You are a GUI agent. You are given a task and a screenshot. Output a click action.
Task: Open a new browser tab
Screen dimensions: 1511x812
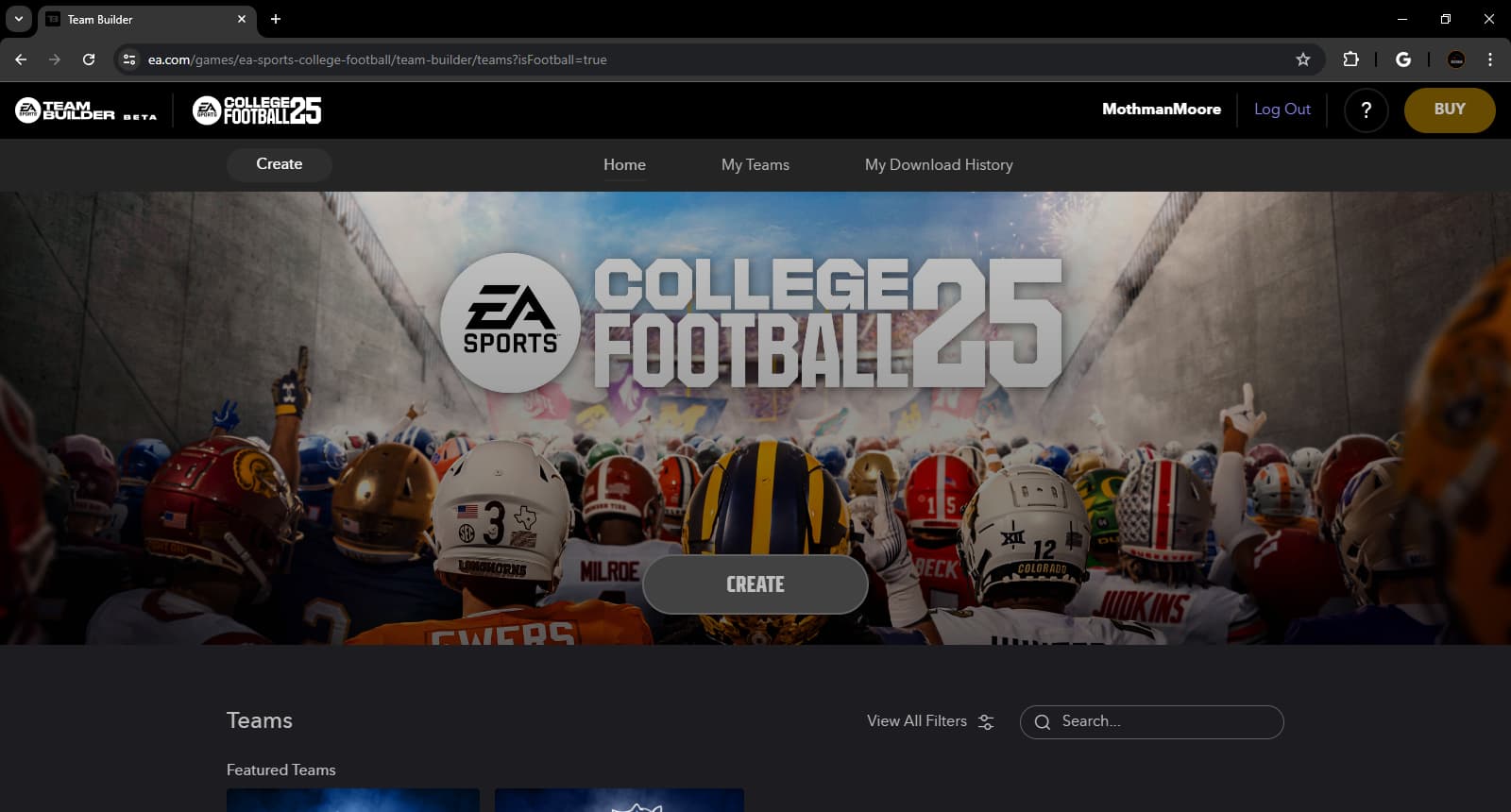(276, 19)
